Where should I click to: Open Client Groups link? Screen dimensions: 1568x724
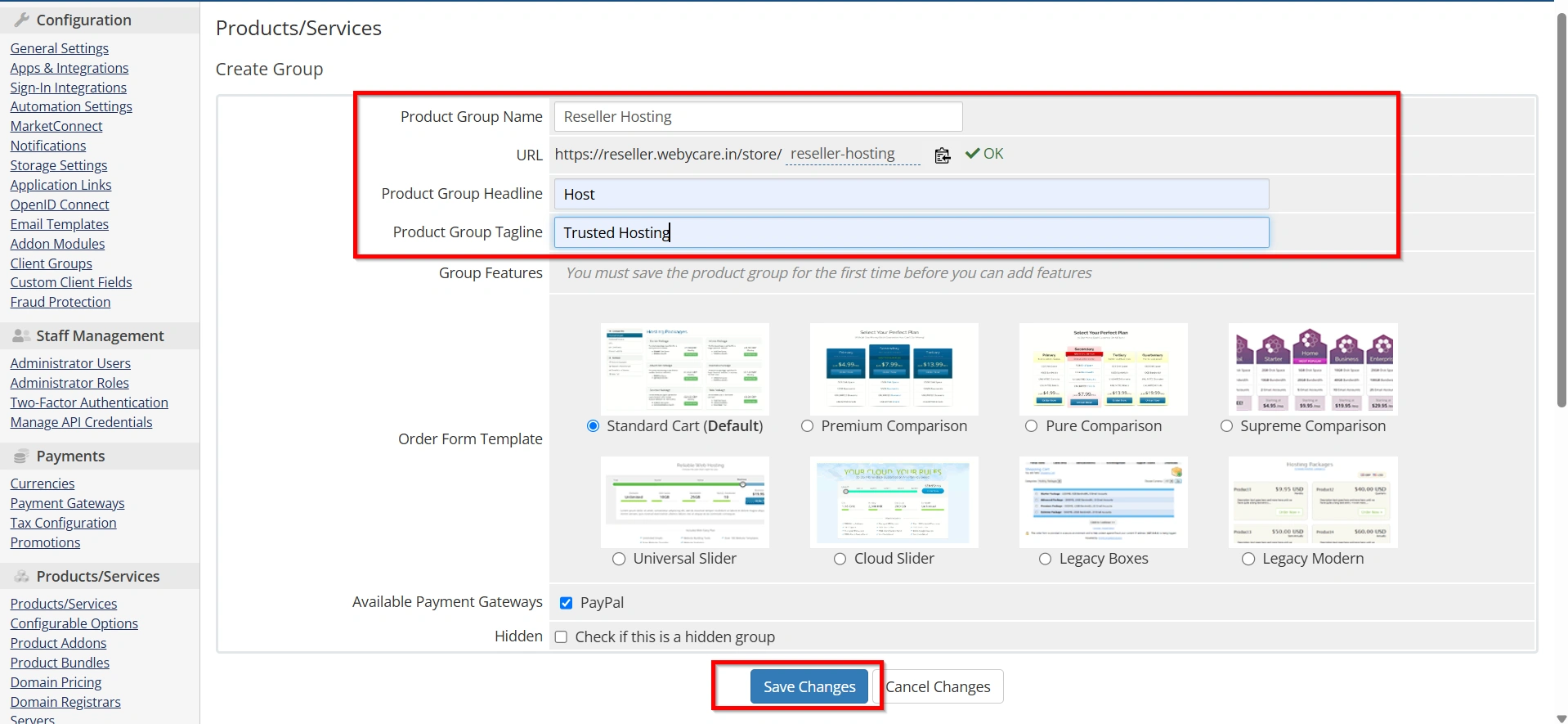52,263
